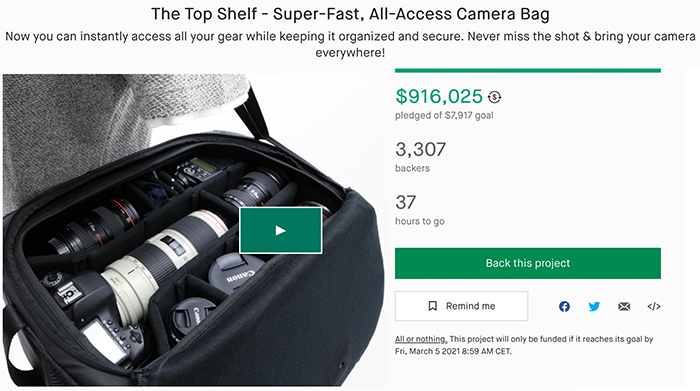Click the 37 hours to go counter
The width and height of the screenshot is (700, 391).
tap(406, 203)
